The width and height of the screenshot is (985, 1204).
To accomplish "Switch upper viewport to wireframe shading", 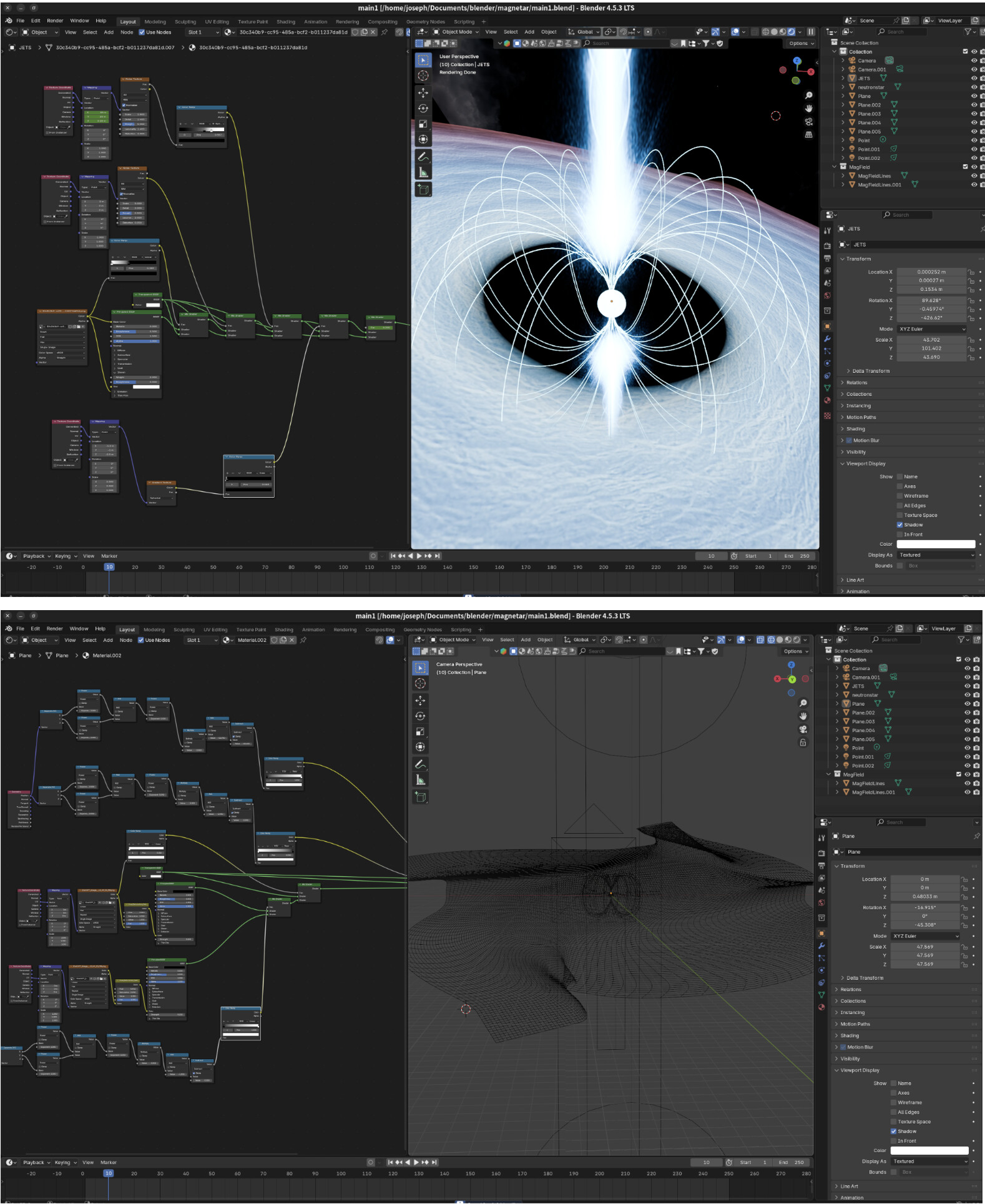I will tap(766, 32).
